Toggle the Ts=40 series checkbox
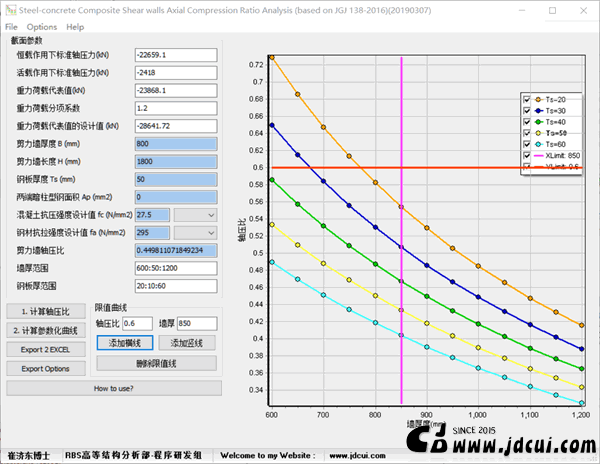 tap(527, 121)
